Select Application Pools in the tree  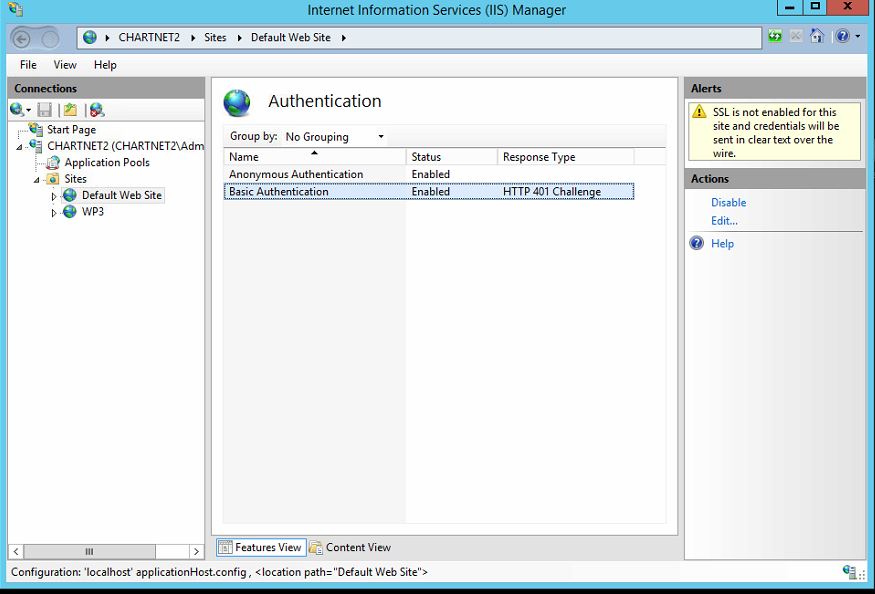107,162
